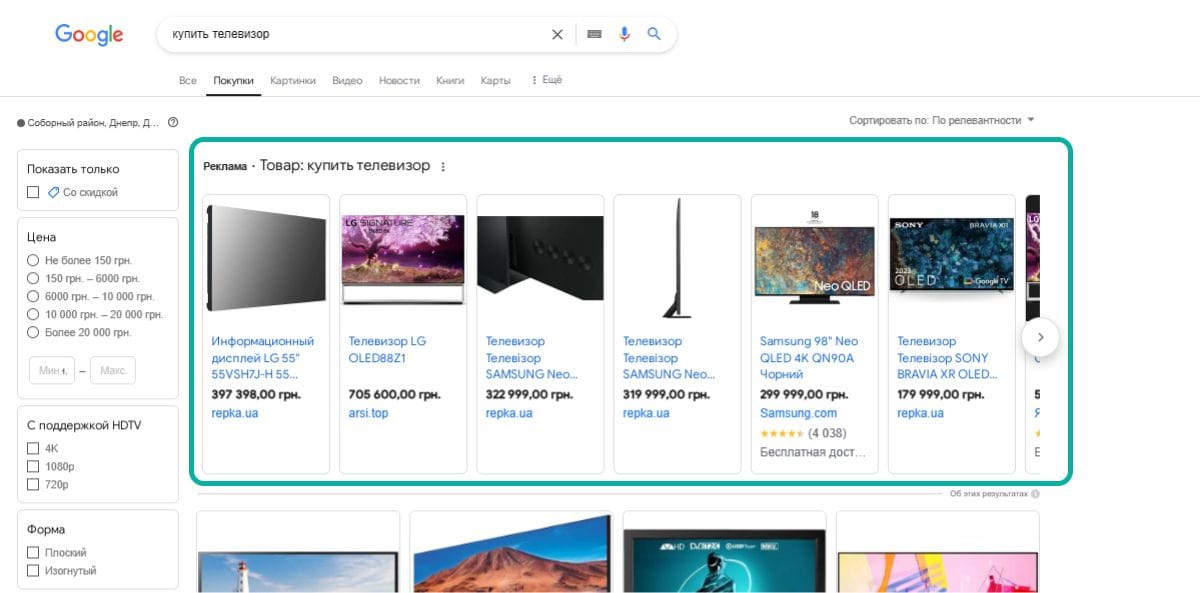Show next products with carousel arrow

(x=1040, y=337)
